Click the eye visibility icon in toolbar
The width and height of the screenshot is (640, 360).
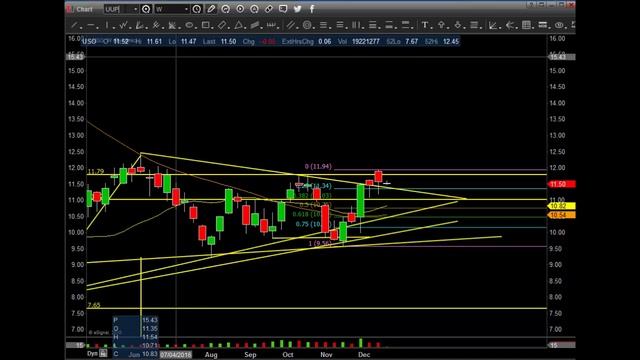click(559, 25)
